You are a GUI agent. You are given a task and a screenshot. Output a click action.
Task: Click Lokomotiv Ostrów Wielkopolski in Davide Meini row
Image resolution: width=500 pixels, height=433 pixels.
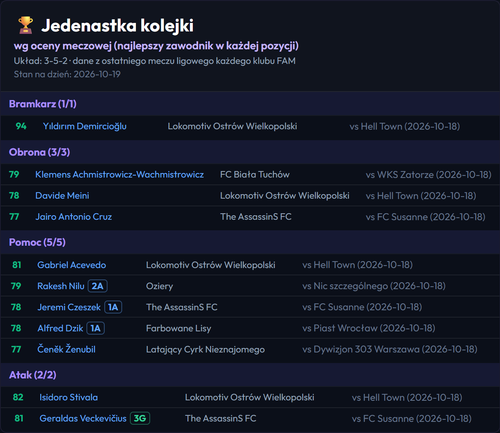(285, 196)
